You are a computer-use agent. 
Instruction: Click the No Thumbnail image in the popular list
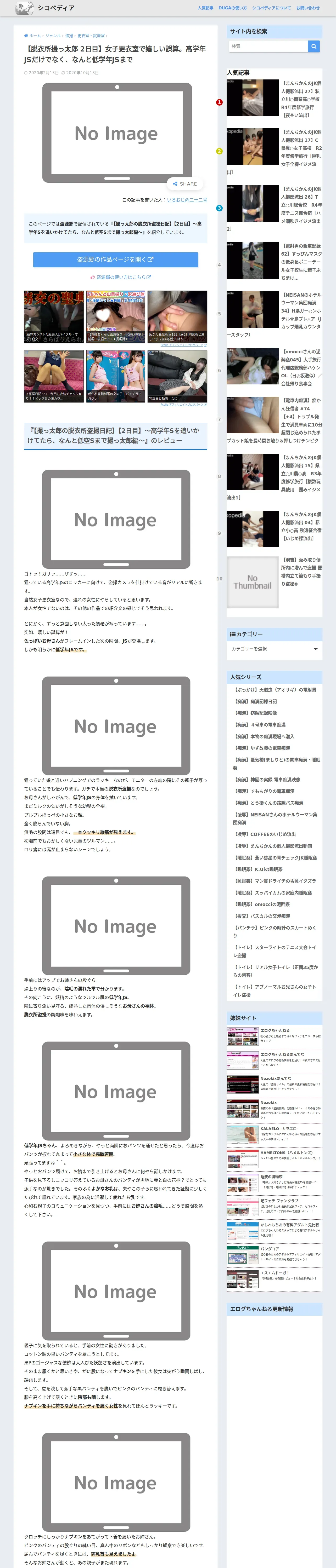point(253,582)
